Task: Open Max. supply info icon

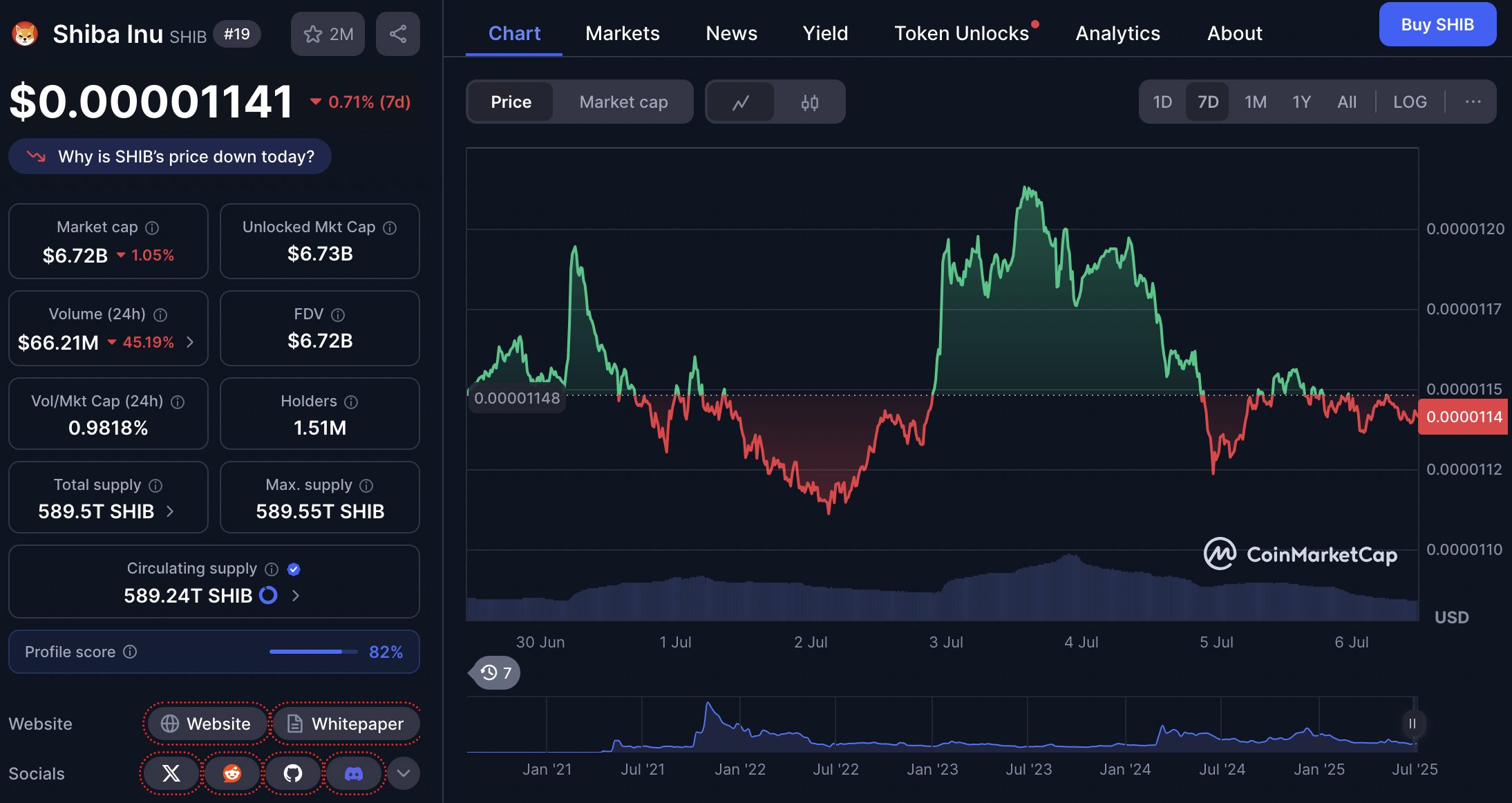Action: tap(366, 485)
